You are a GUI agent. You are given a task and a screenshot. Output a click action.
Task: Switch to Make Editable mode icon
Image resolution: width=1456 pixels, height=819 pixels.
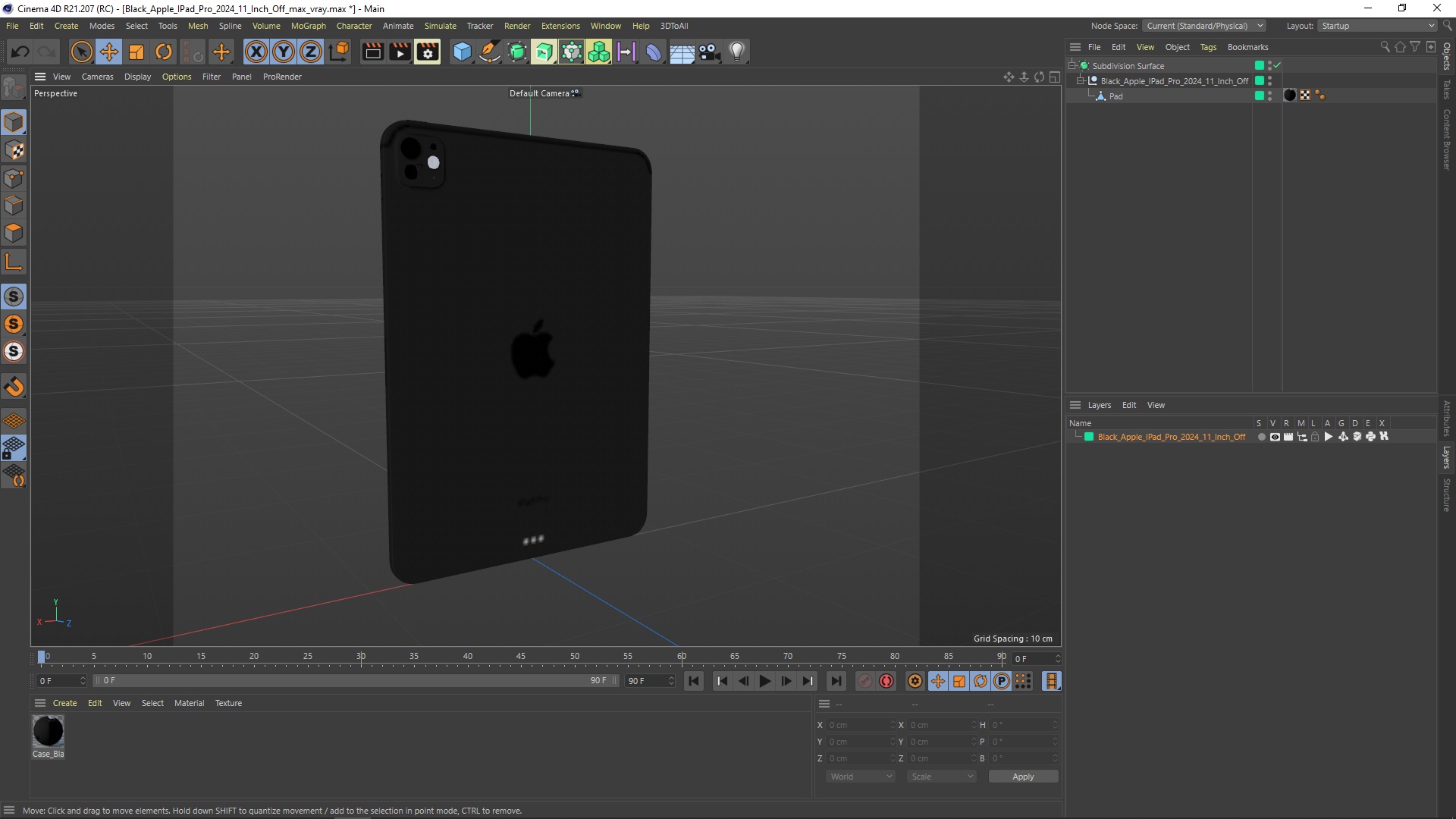14,89
